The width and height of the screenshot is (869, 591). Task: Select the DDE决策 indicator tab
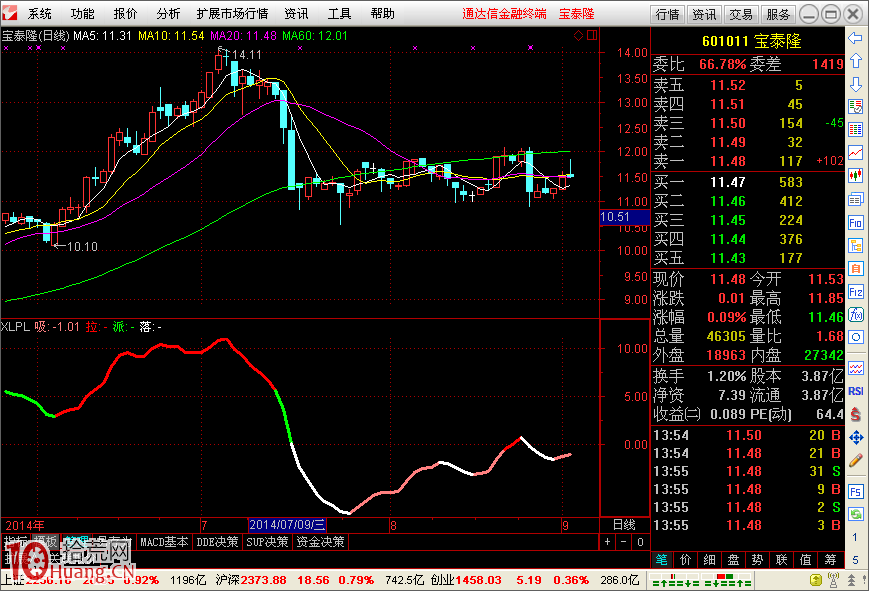(217, 542)
